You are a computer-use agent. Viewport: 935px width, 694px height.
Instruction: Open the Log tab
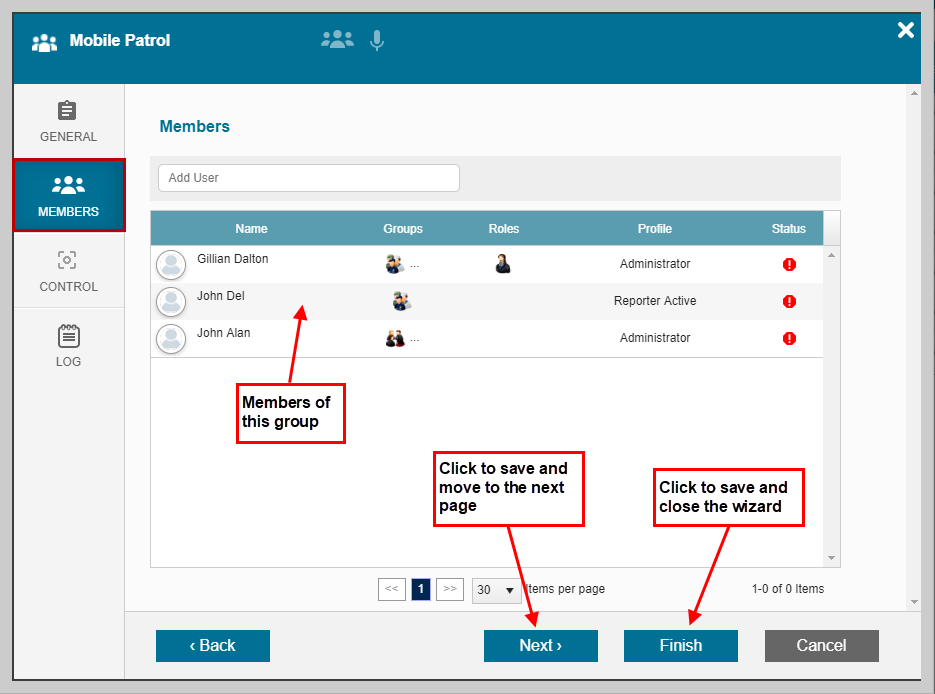click(69, 346)
